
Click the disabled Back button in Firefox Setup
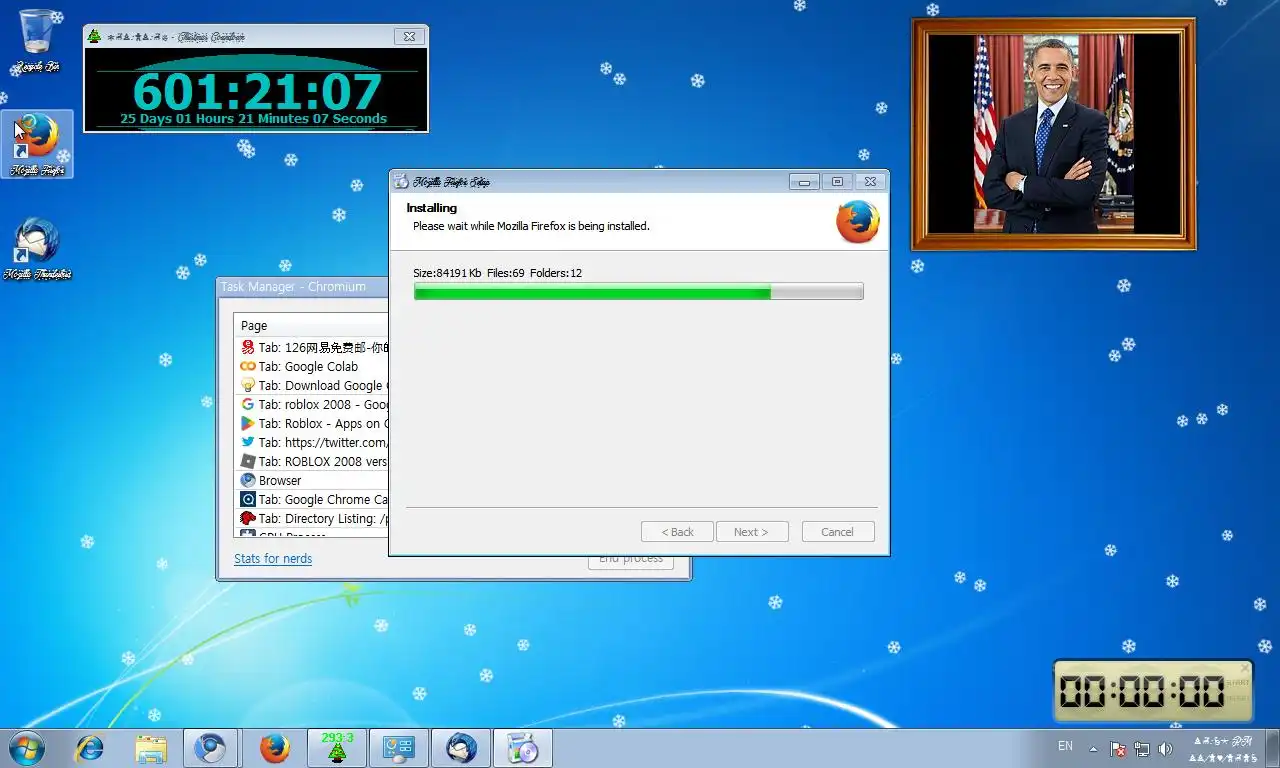click(677, 532)
